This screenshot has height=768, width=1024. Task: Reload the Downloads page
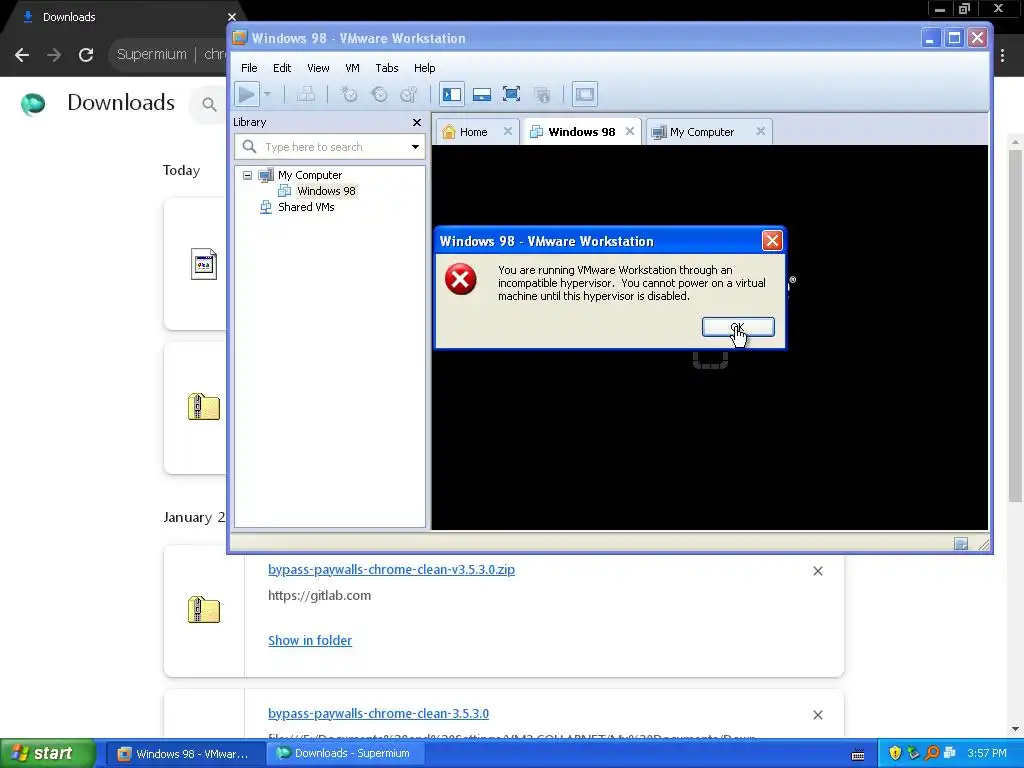coord(86,55)
